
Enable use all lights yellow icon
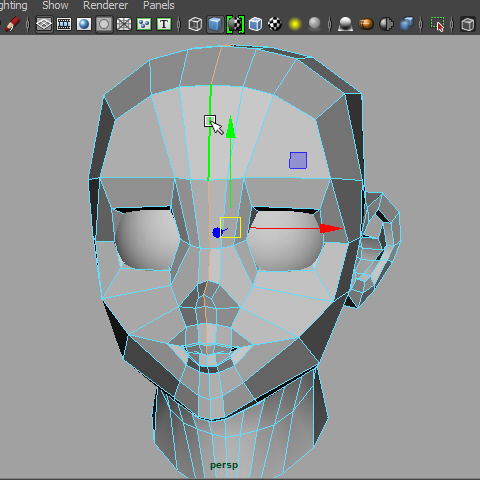pos(295,24)
